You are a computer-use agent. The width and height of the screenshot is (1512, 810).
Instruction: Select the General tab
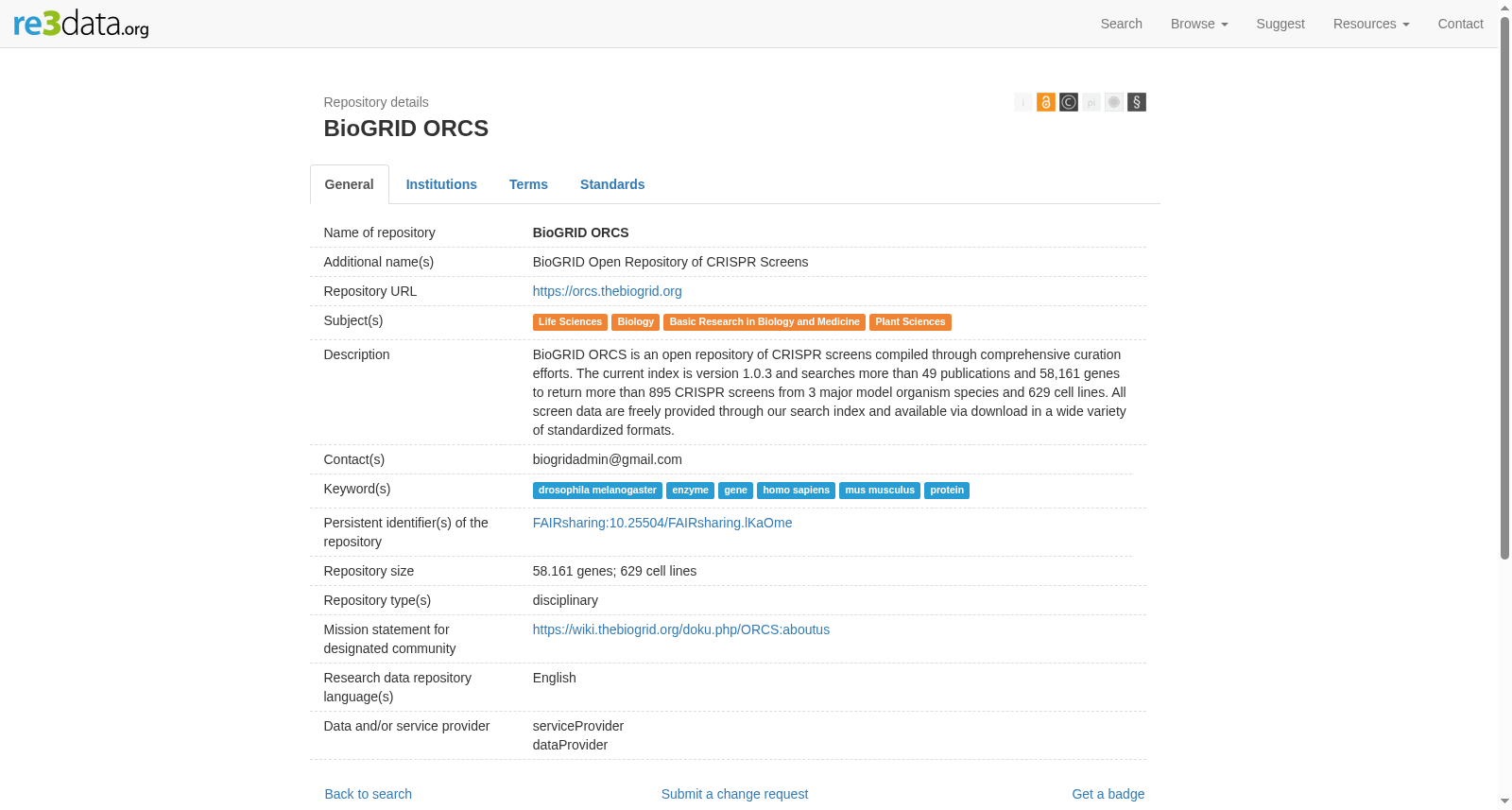(x=349, y=184)
